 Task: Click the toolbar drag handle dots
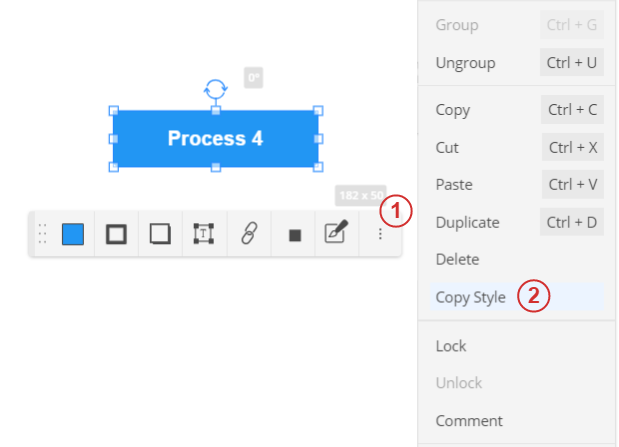(x=42, y=234)
